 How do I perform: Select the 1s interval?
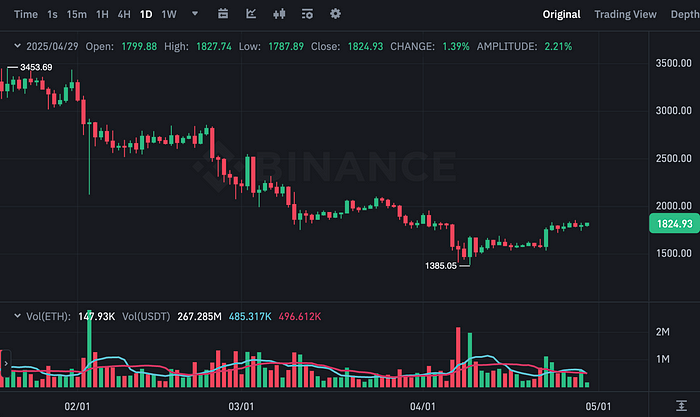52,14
